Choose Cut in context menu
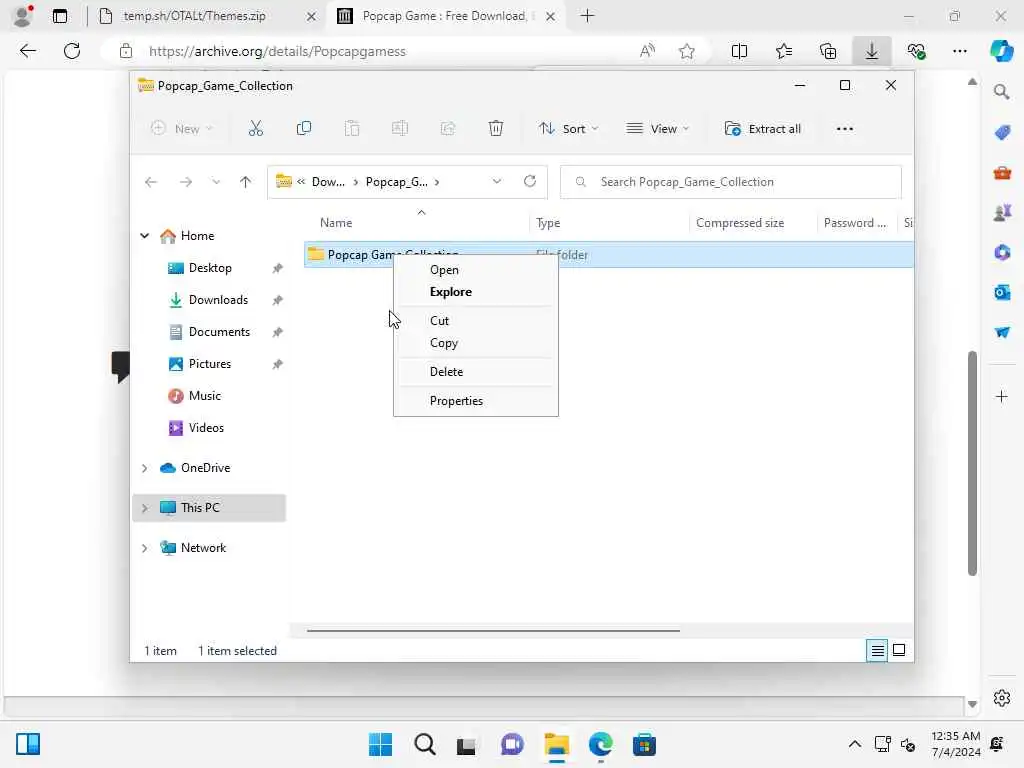 475,321
